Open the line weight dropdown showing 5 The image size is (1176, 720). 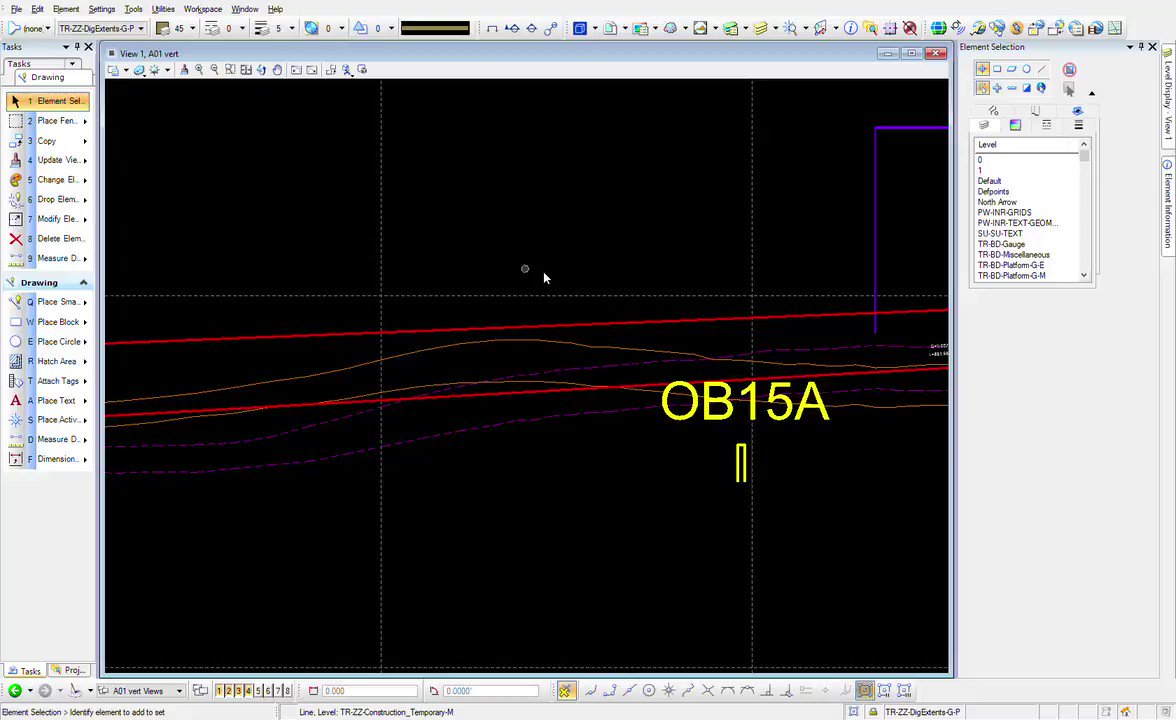click(292, 28)
